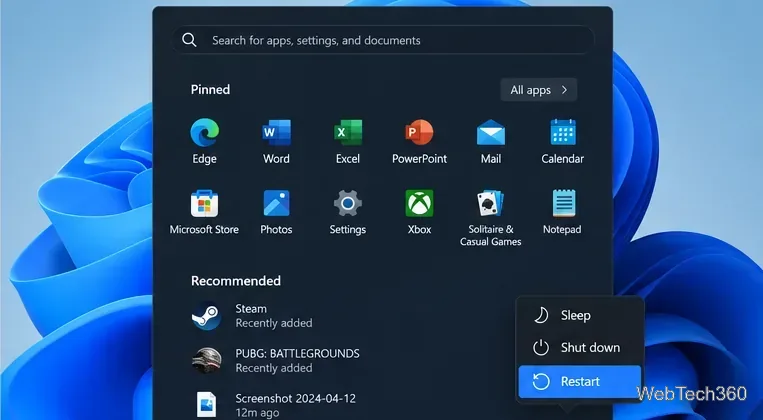
Task: Click the Pinned section heading
Action: click(210, 90)
